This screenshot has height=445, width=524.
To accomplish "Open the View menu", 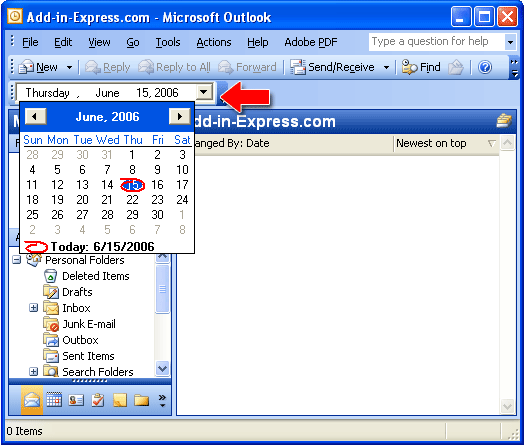I will coord(99,42).
